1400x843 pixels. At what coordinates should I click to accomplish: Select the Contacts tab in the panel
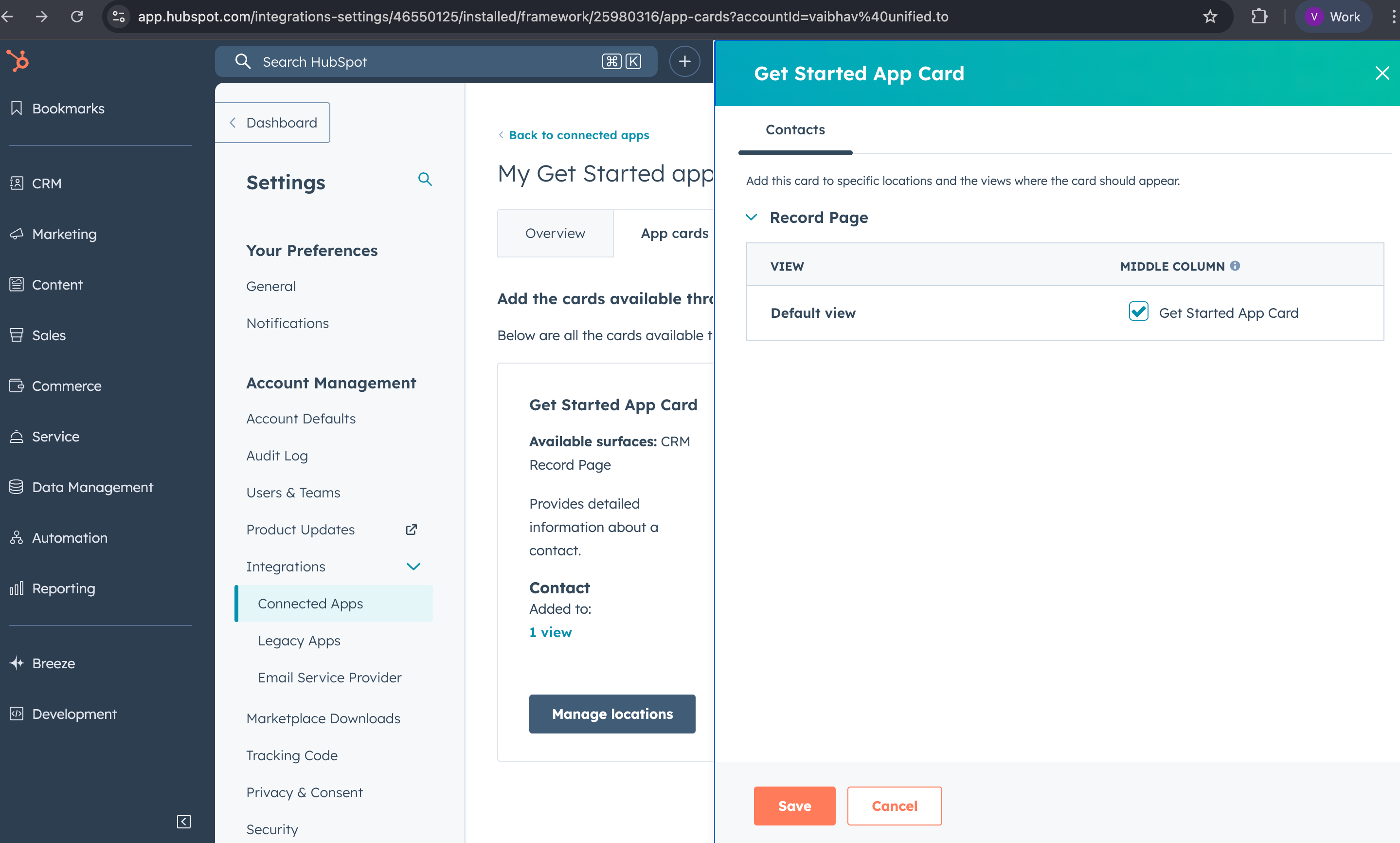pos(795,129)
